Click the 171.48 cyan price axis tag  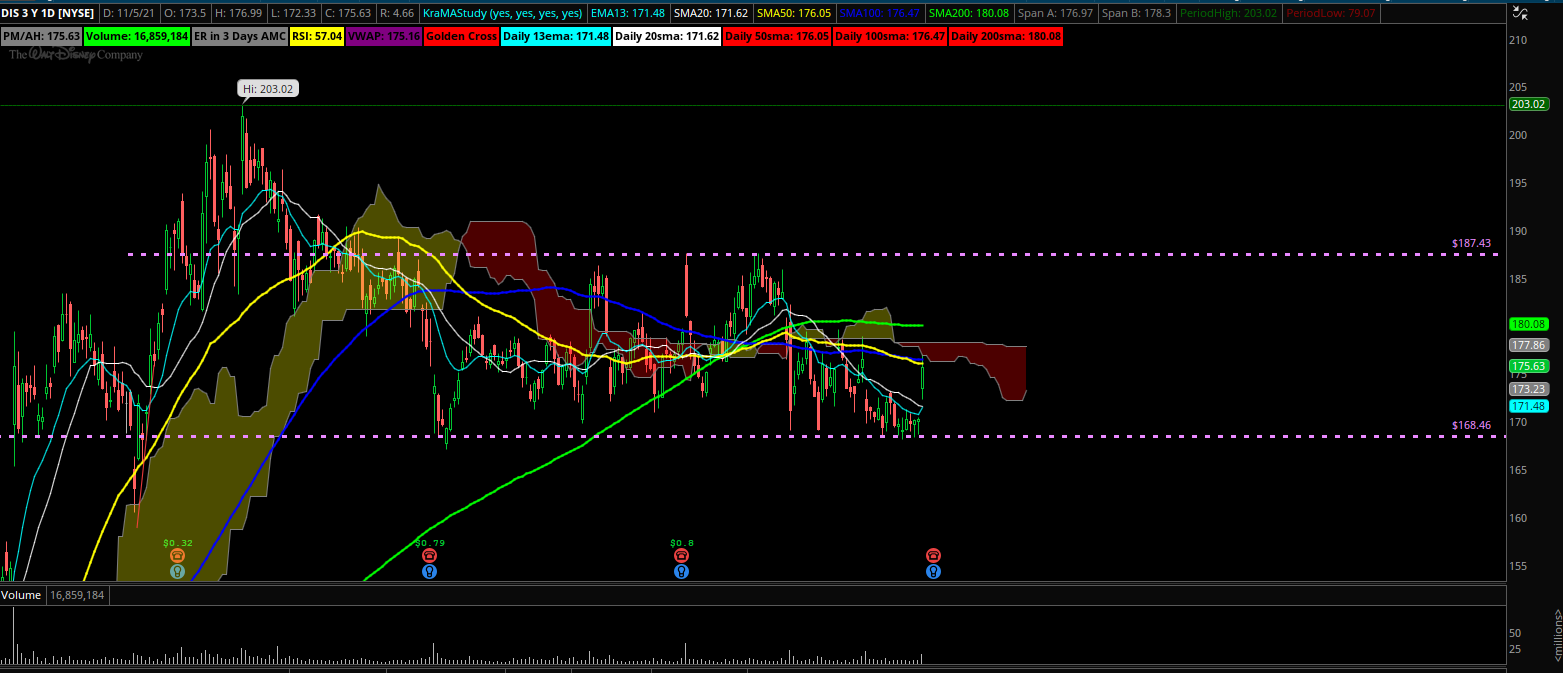[x=1531, y=406]
